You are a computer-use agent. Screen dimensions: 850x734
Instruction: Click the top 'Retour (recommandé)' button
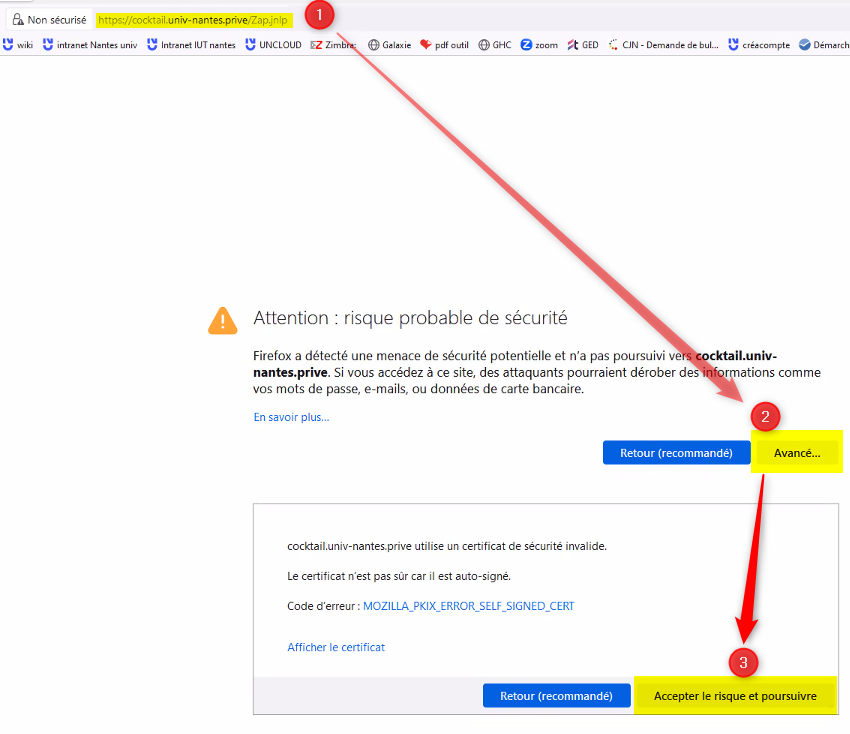click(x=676, y=452)
